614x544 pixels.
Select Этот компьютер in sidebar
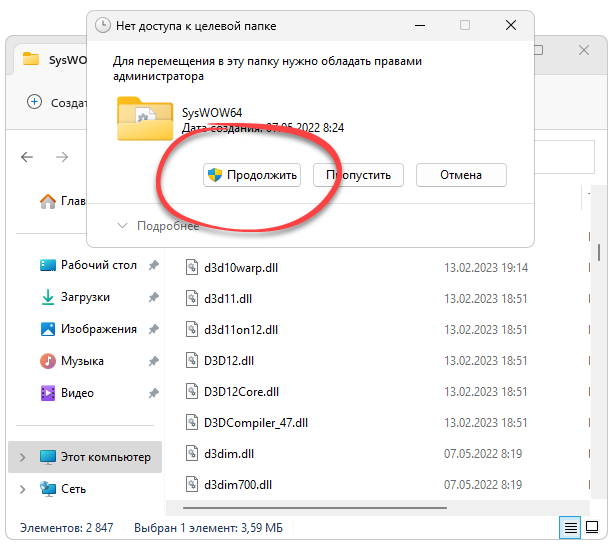[x=85, y=457]
